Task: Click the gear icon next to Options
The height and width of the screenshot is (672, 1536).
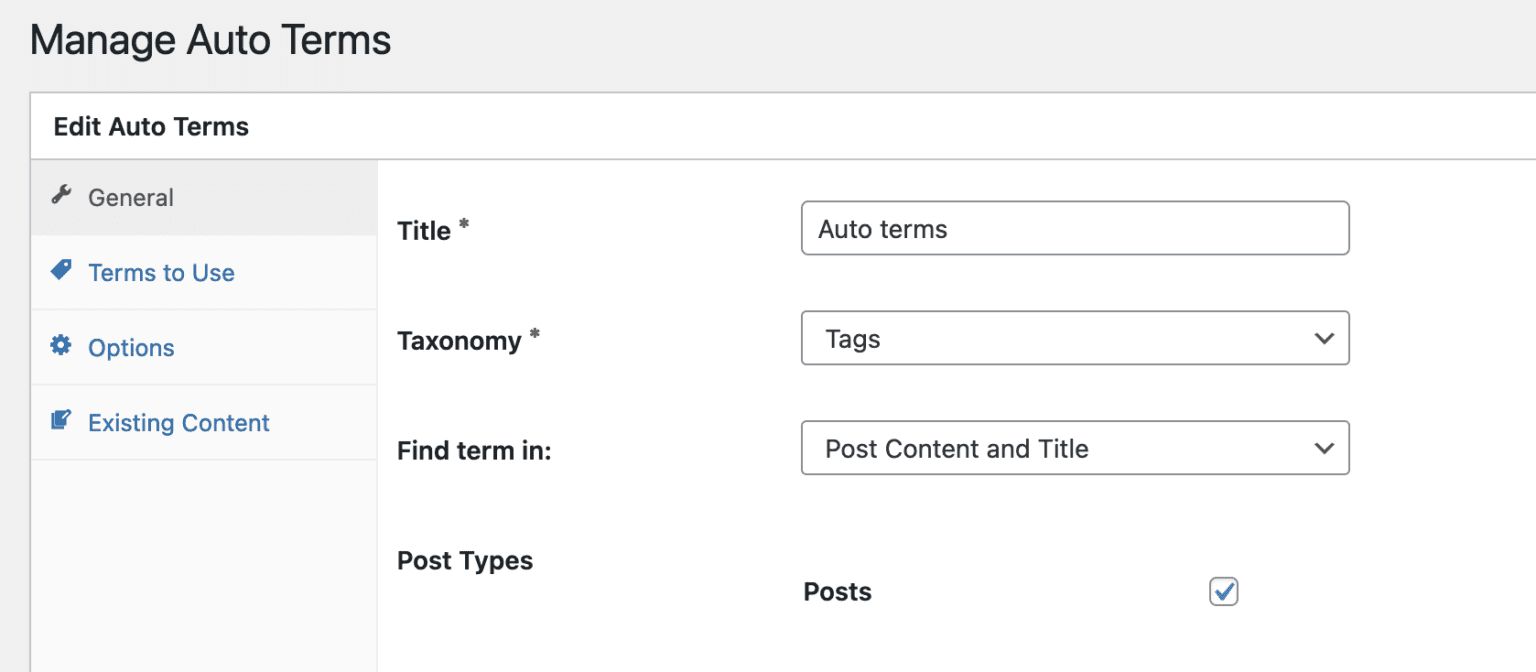Action: [61, 346]
